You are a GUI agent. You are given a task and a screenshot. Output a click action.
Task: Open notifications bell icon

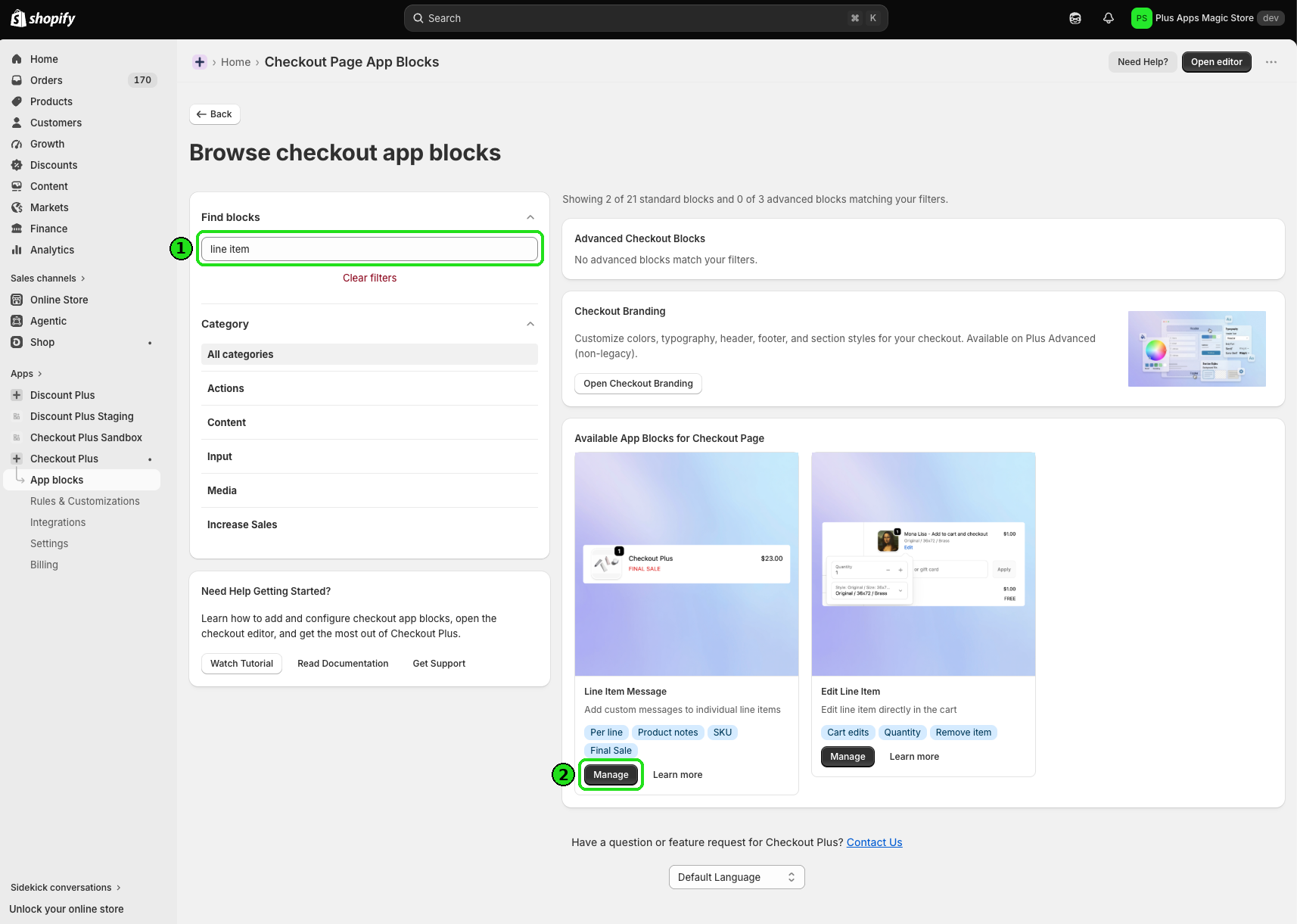point(1109,18)
